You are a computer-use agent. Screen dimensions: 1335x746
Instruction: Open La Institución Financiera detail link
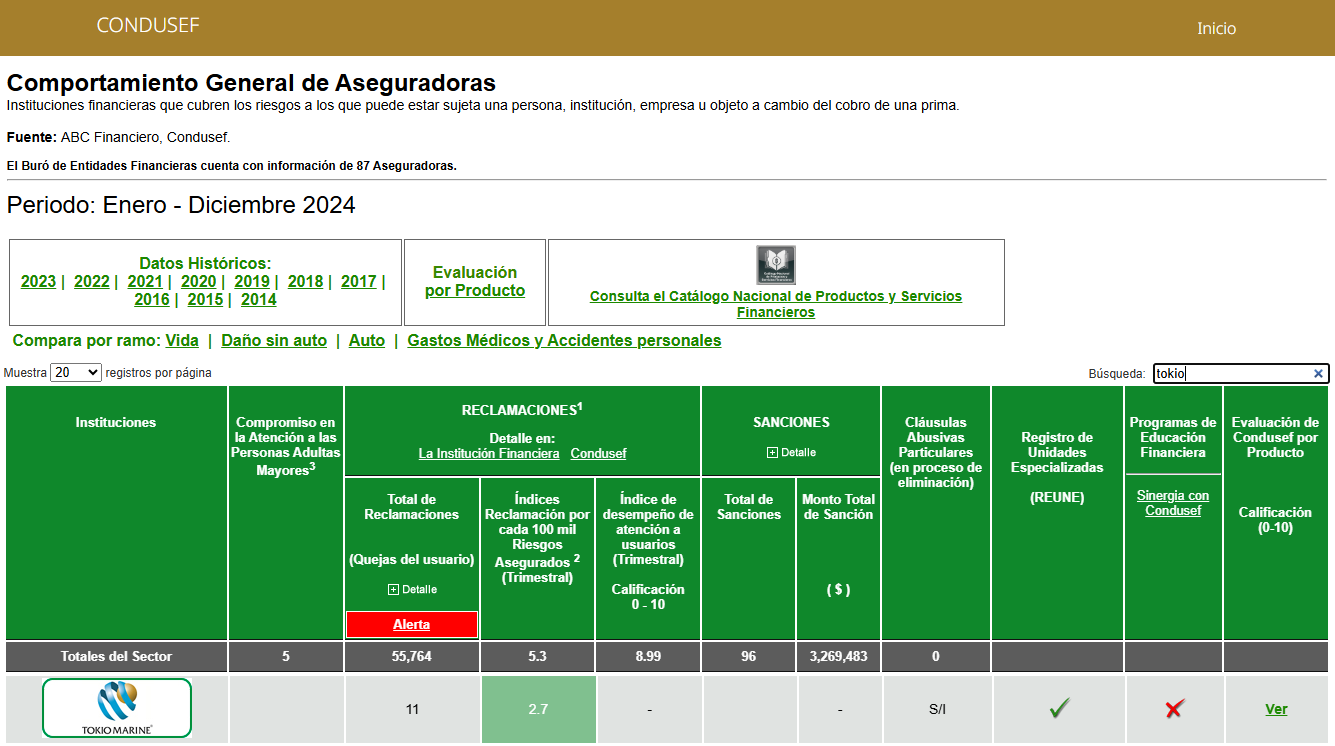click(x=489, y=453)
